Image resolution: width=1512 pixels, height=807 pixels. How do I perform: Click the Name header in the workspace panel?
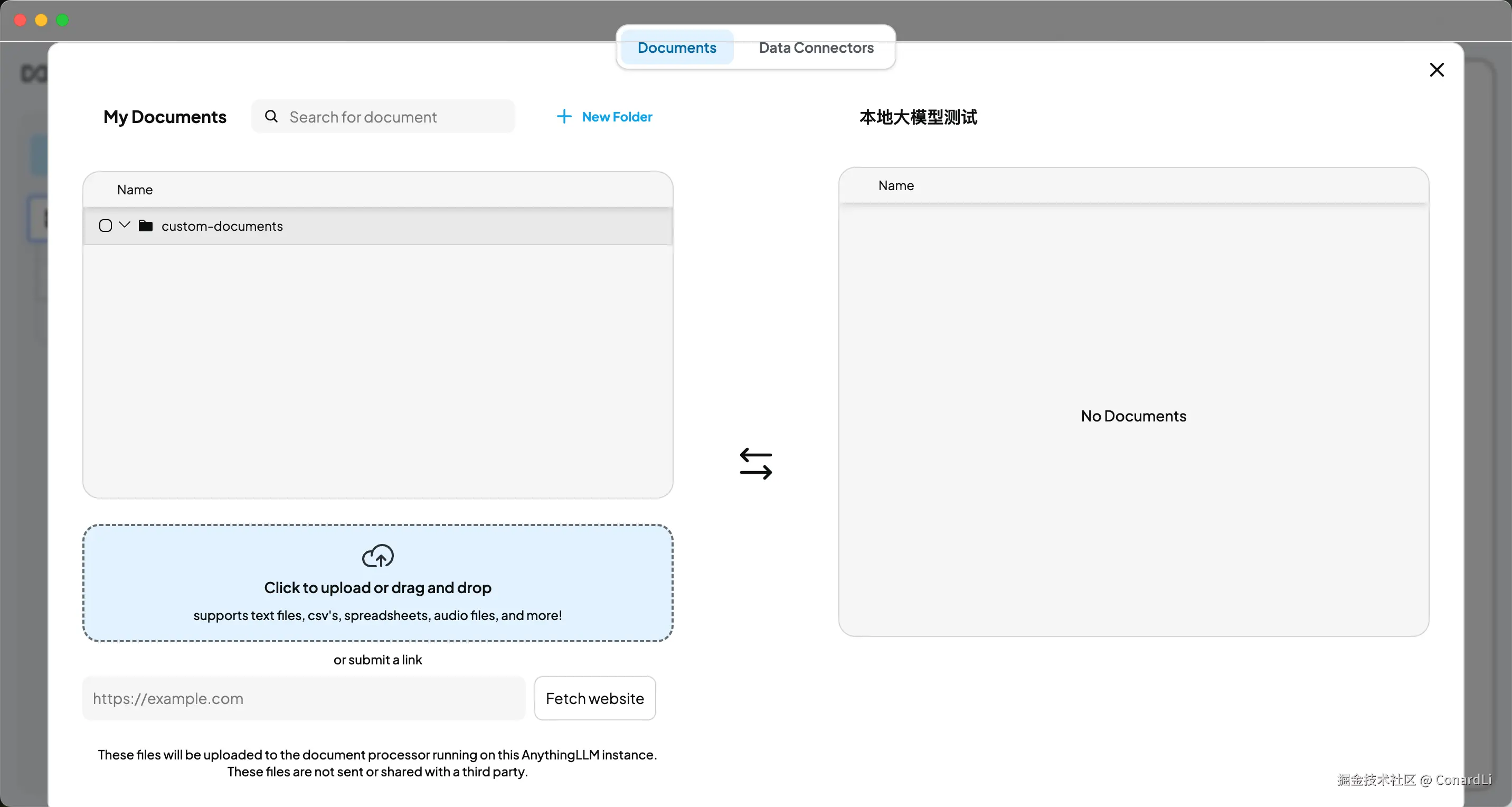click(896, 185)
